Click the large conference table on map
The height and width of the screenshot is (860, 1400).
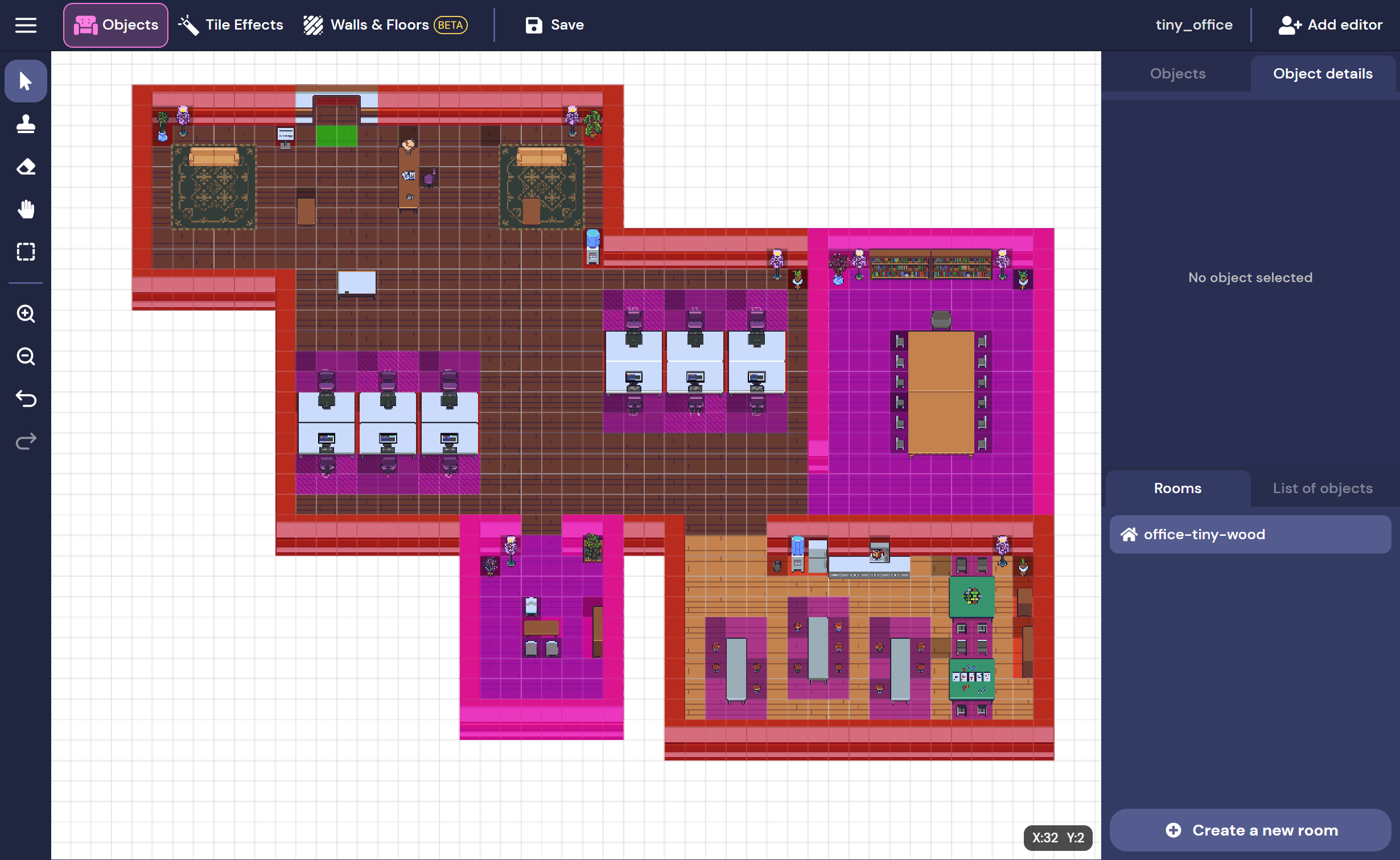(x=941, y=392)
